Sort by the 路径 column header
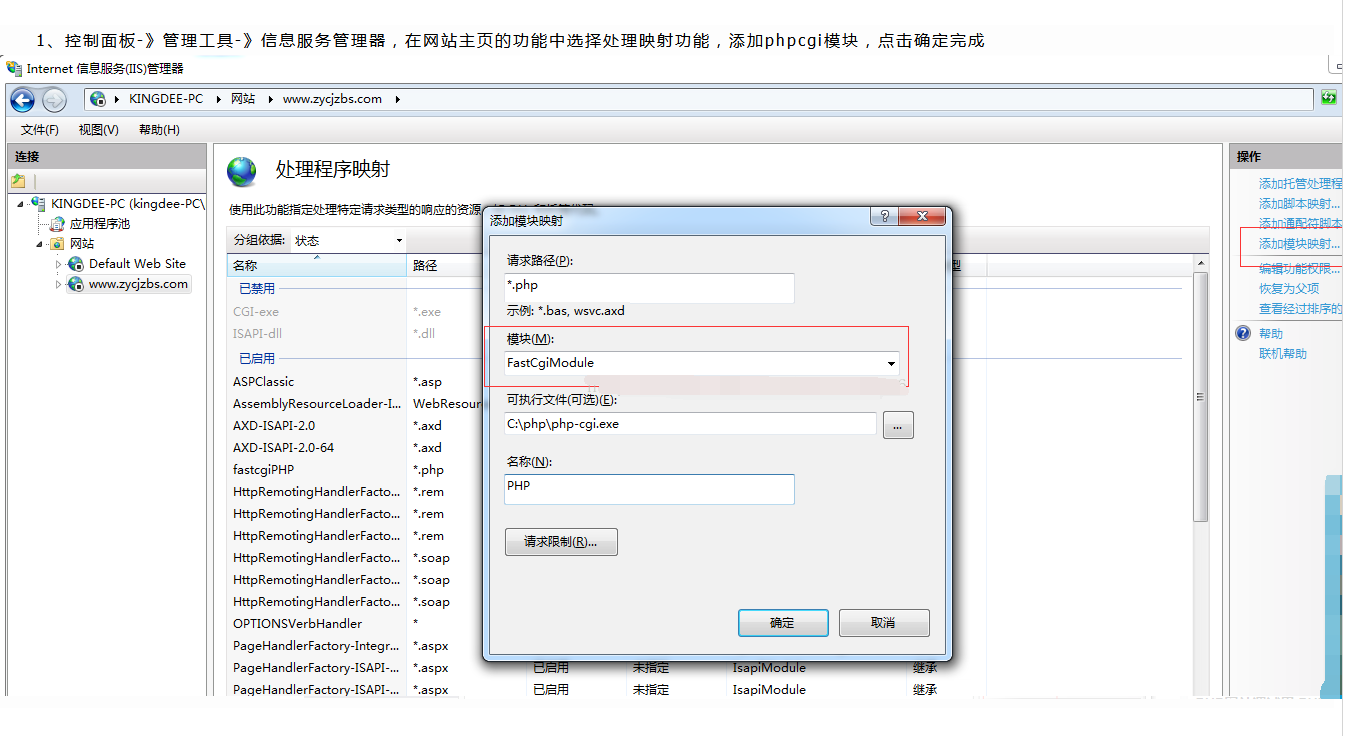1345x736 pixels. (x=444, y=265)
